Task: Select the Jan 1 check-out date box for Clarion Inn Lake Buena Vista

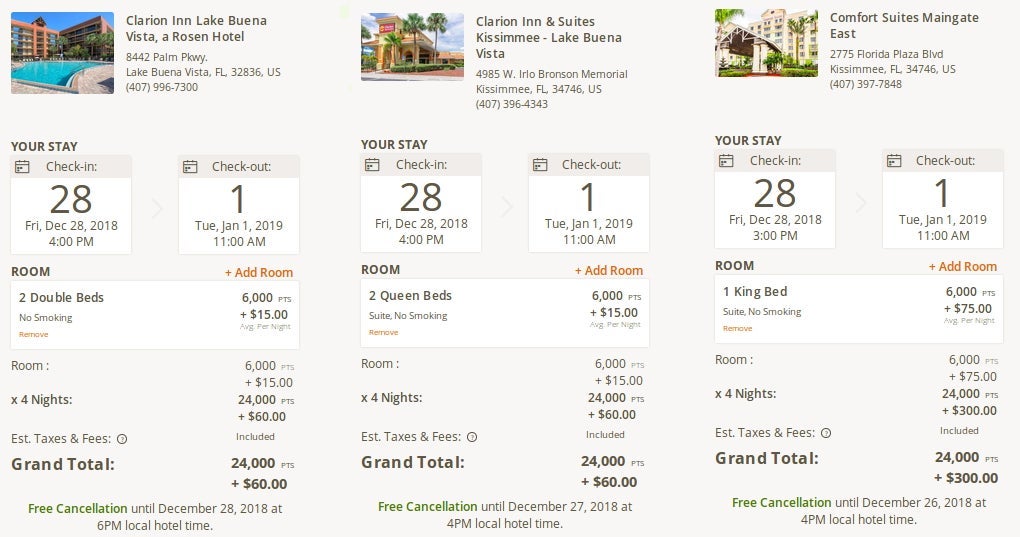Action: tap(239, 205)
